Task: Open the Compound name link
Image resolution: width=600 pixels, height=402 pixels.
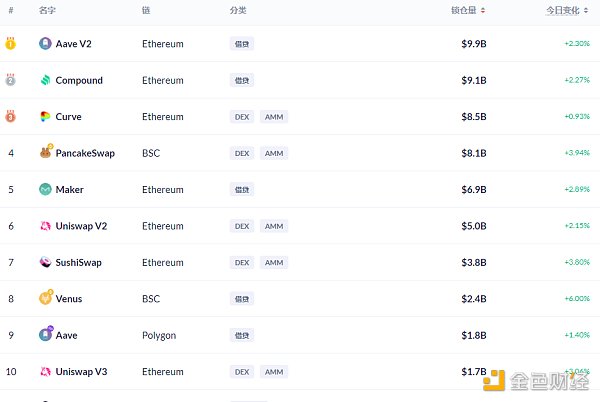Action: click(79, 80)
